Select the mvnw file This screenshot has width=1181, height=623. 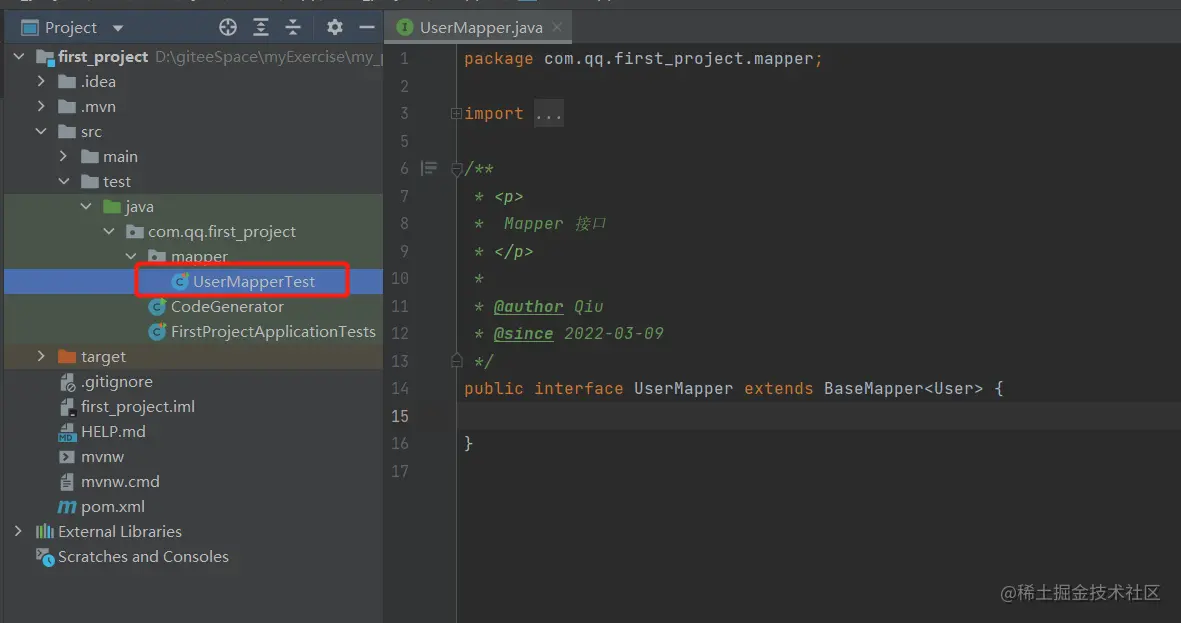(x=102, y=457)
